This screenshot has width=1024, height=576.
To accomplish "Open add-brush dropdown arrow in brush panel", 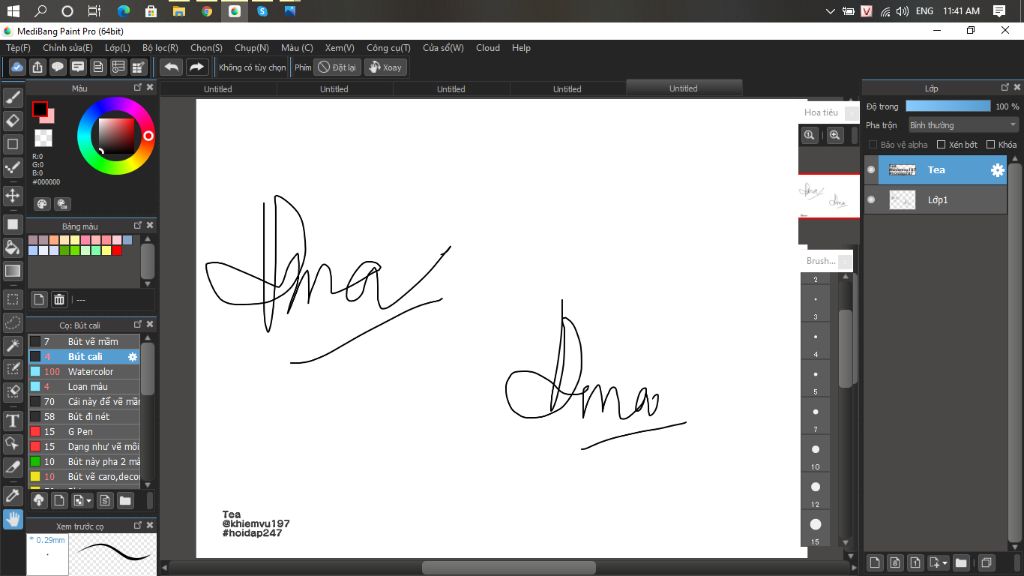I will click(89, 502).
